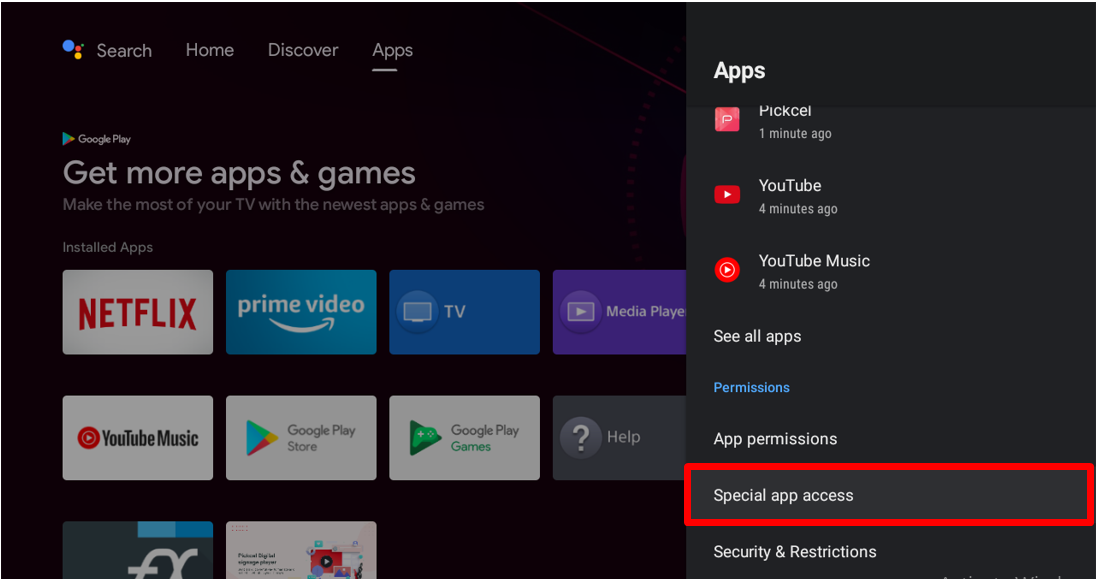Screen dimensions: 1098x579
Task: Click the Google Assistant colored icon
Action: click(x=71, y=49)
